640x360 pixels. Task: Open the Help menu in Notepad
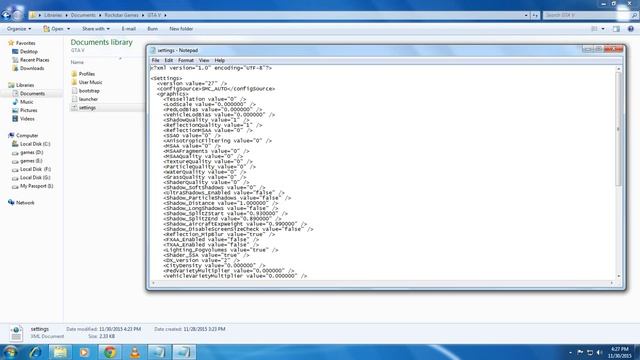point(220,60)
